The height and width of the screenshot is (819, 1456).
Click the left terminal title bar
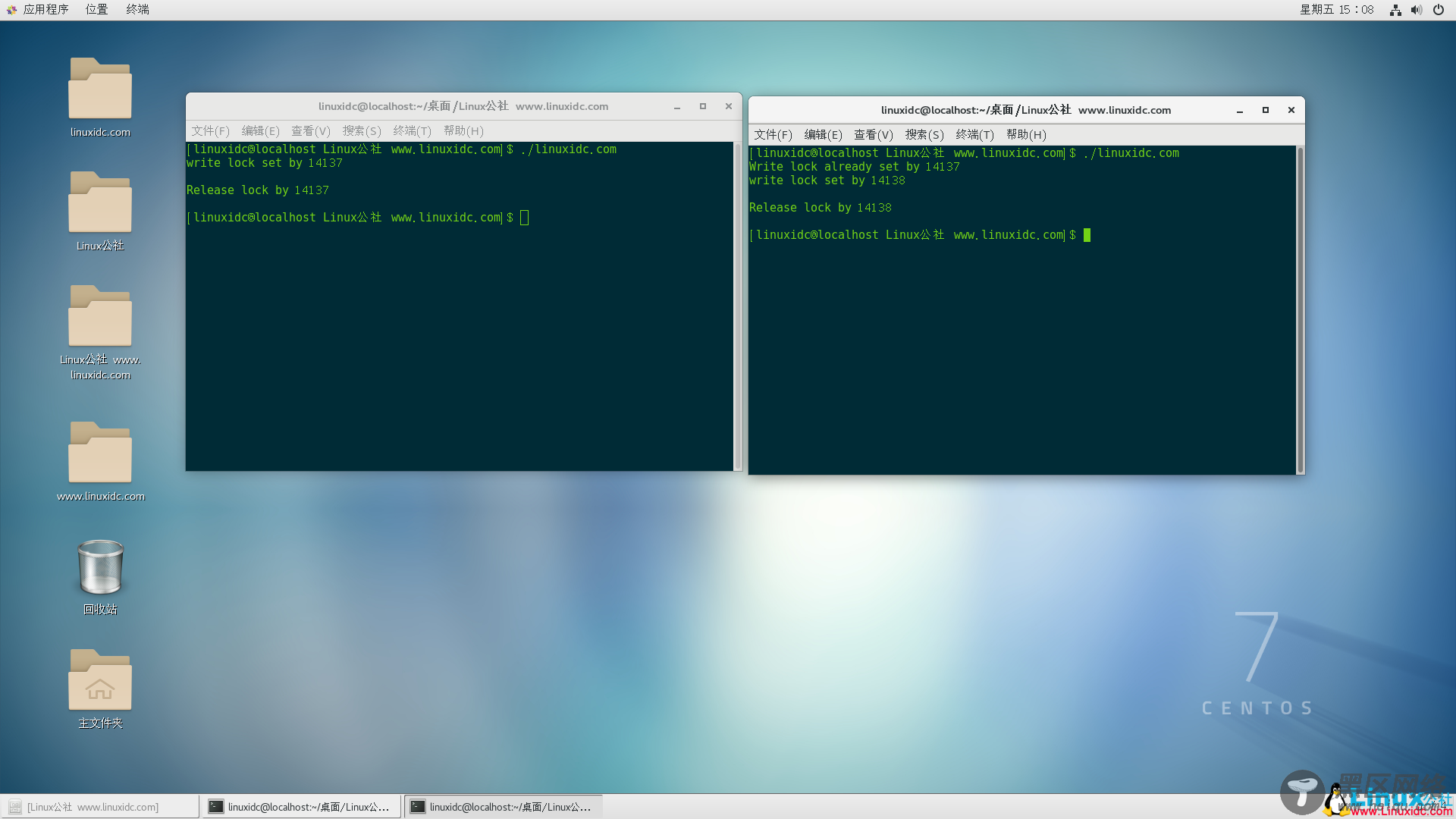pos(463,107)
